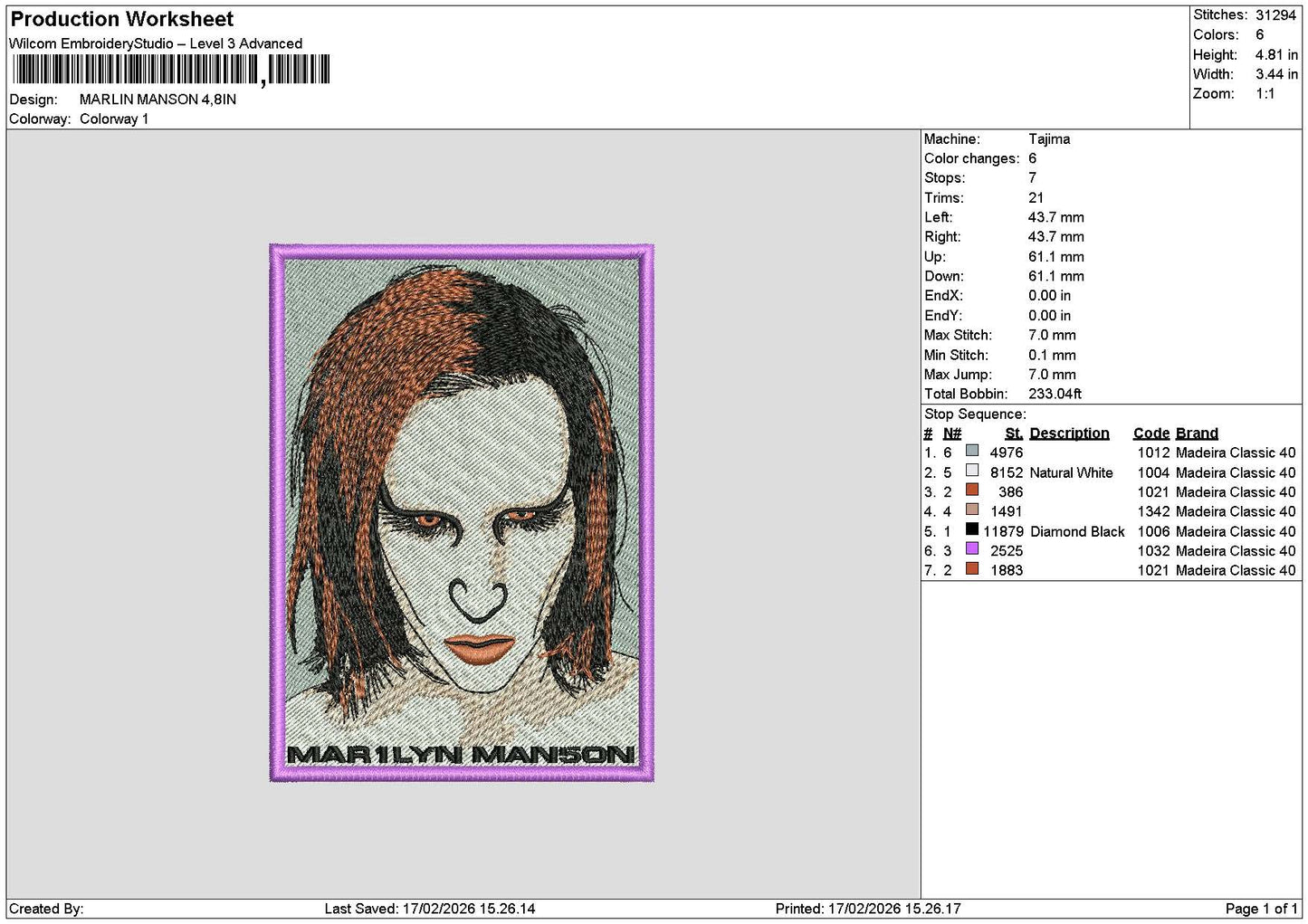Screen dimensions: 1308x924
Task: Click the machine value 'Tajima'
Action: pos(1049,139)
